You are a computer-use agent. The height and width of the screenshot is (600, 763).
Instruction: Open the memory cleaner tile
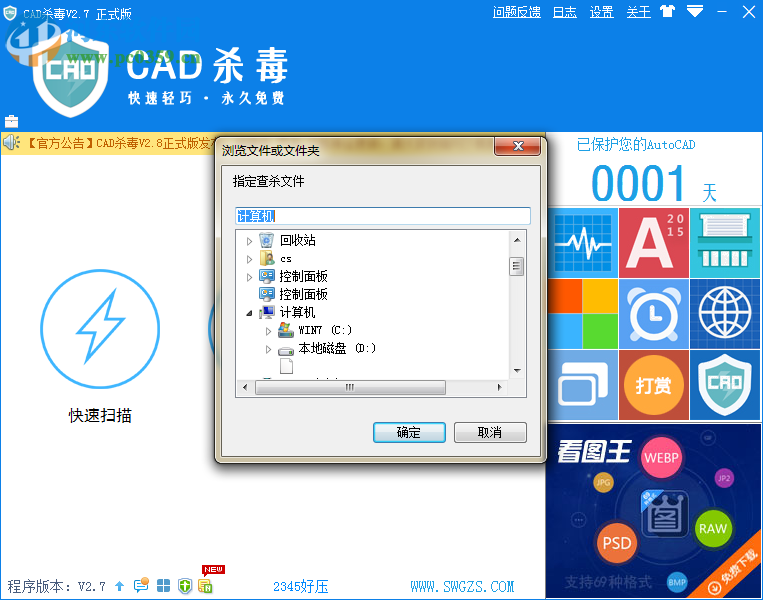(725, 243)
